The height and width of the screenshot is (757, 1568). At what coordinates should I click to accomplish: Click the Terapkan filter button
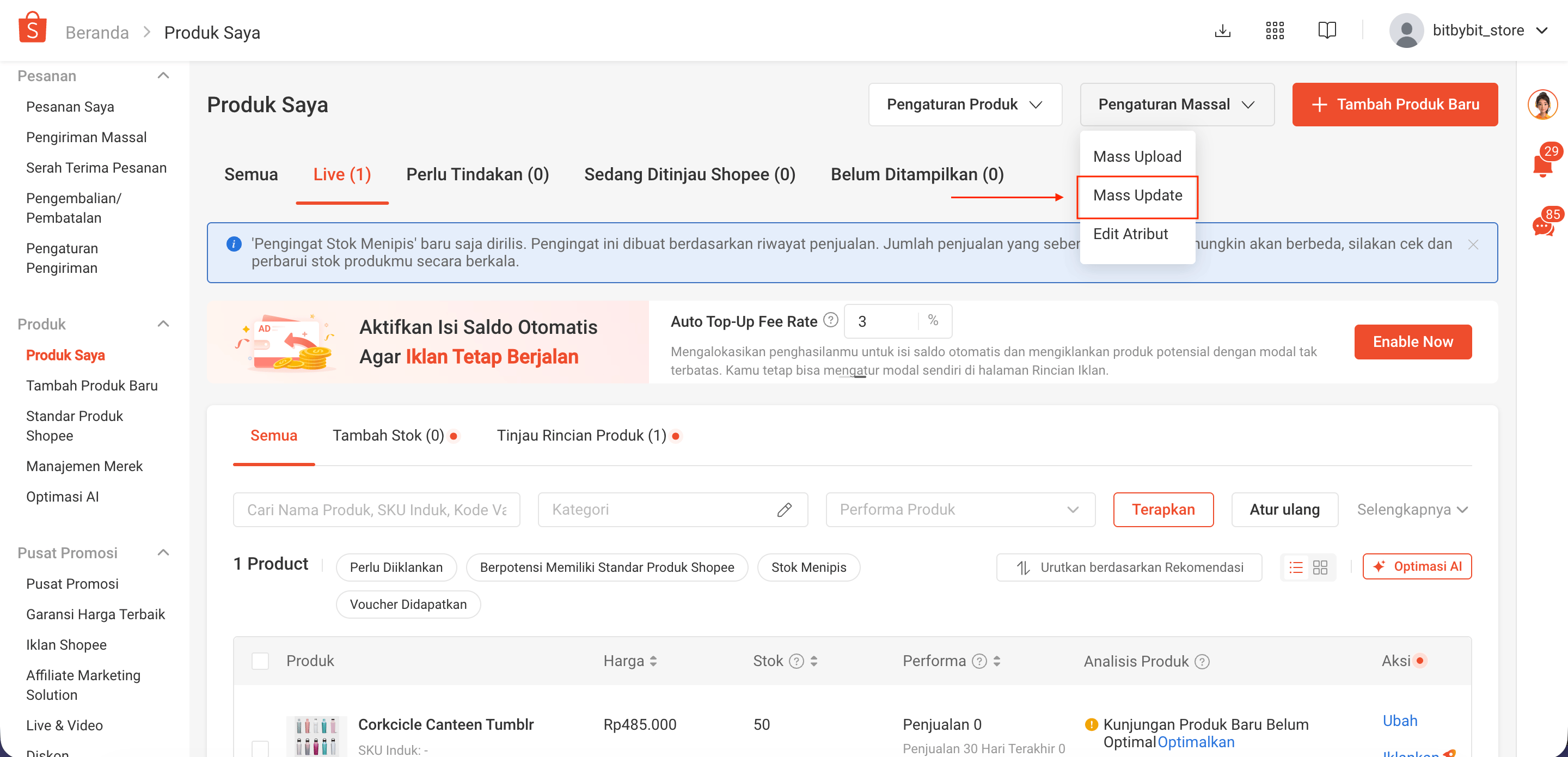click(x=1162, y=510)
